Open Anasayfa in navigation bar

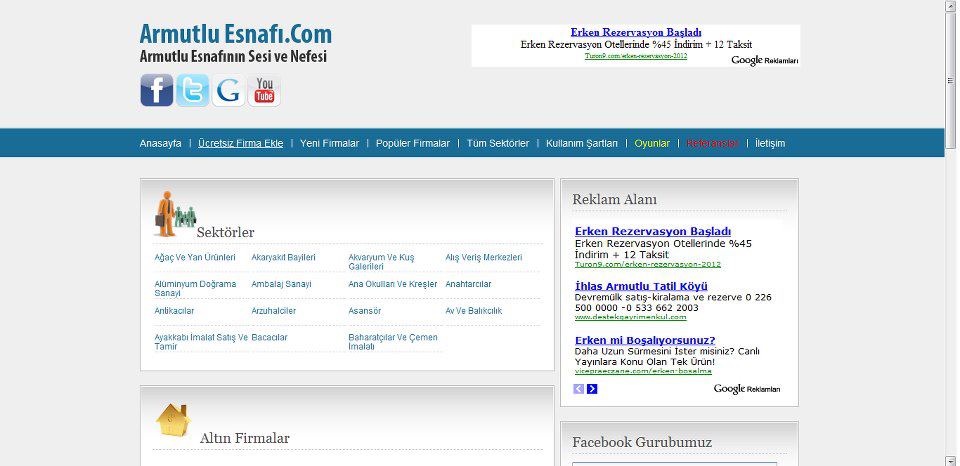(160, 143)
